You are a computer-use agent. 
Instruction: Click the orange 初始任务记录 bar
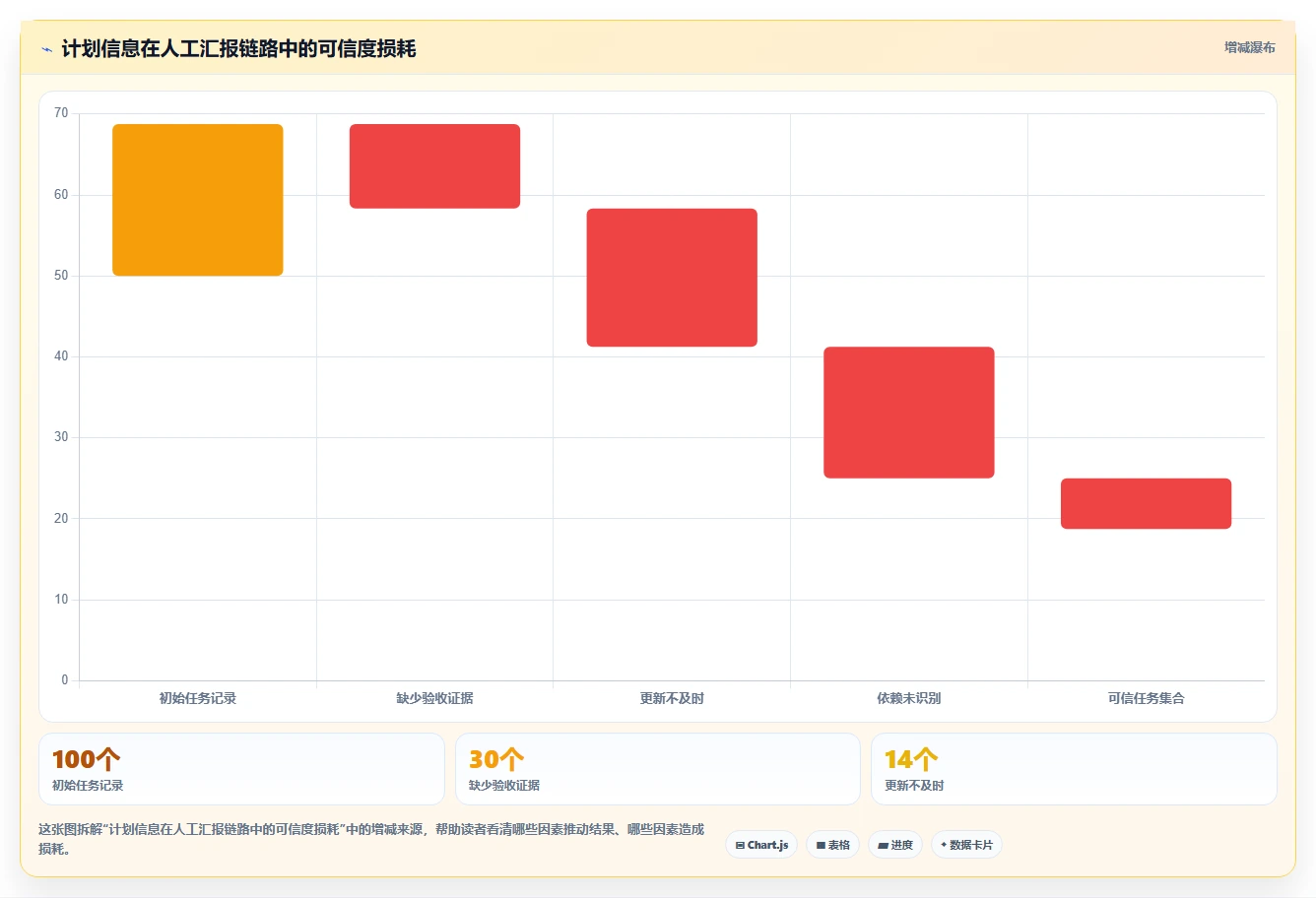(x=198, y=200)
